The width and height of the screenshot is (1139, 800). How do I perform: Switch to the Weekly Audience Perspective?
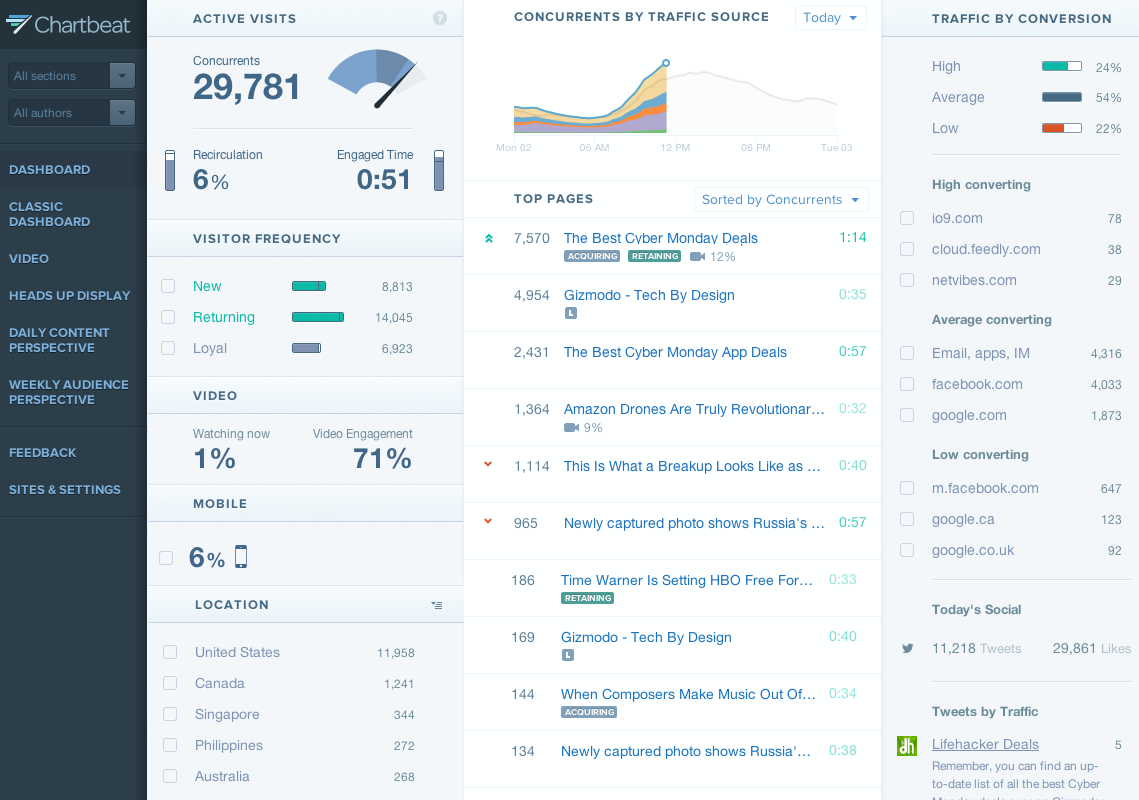68,392
